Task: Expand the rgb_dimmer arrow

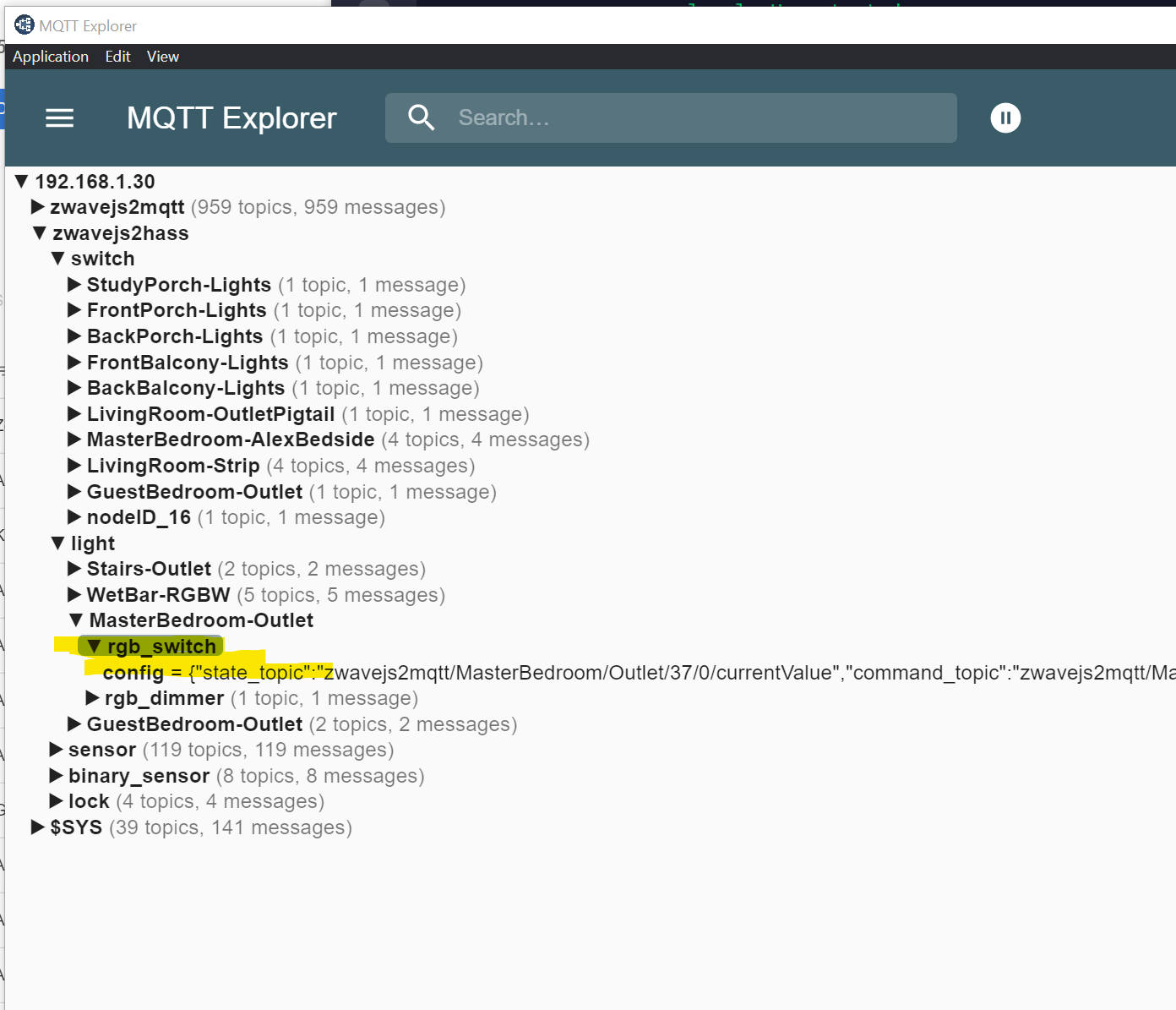Action: point(93,698)
